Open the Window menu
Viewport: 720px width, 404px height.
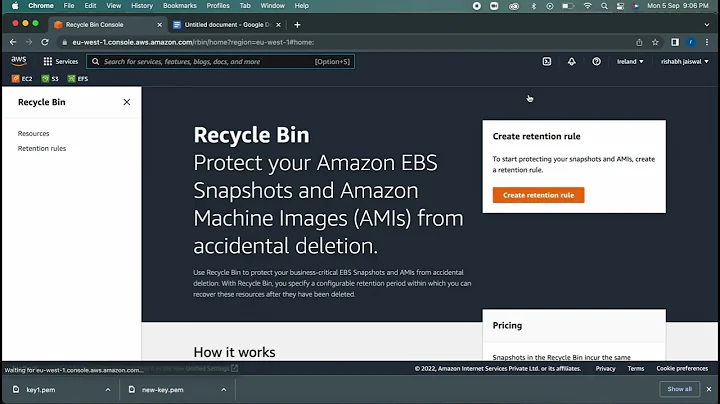click(x=272, y=6)
